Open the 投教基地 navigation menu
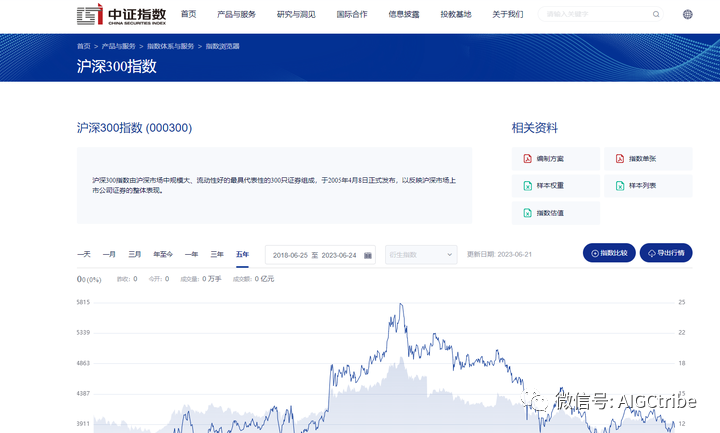The image size is (720, 433). pos(456,14)
